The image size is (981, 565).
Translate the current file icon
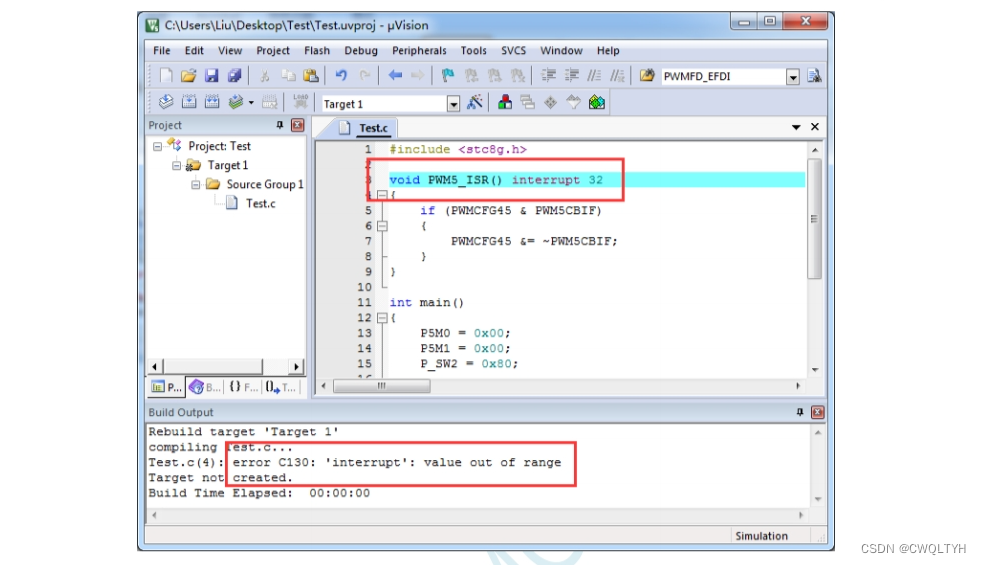[x=166, y=102]
